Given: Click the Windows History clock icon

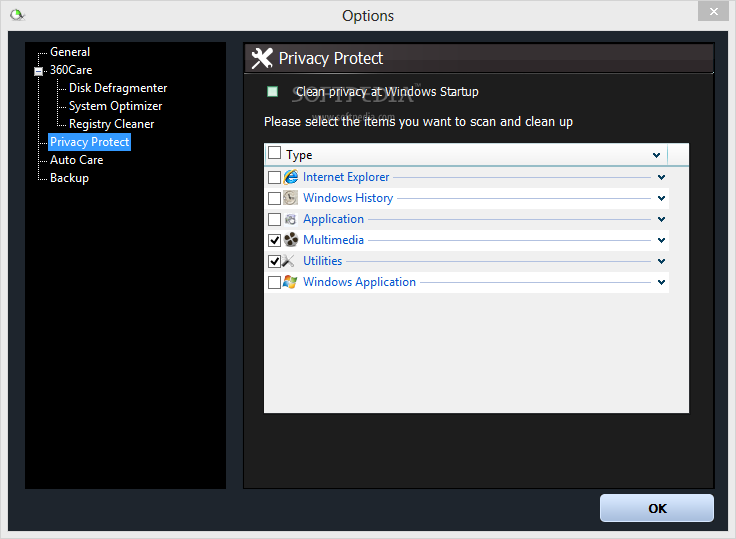Looking at the screenshot, I should point(291,198).
